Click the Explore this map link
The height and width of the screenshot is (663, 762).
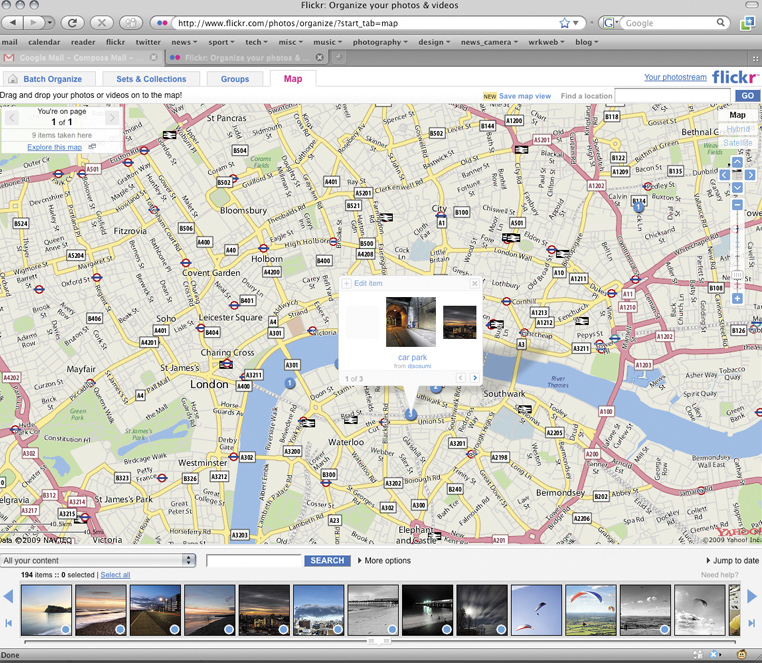click(54, 147)
